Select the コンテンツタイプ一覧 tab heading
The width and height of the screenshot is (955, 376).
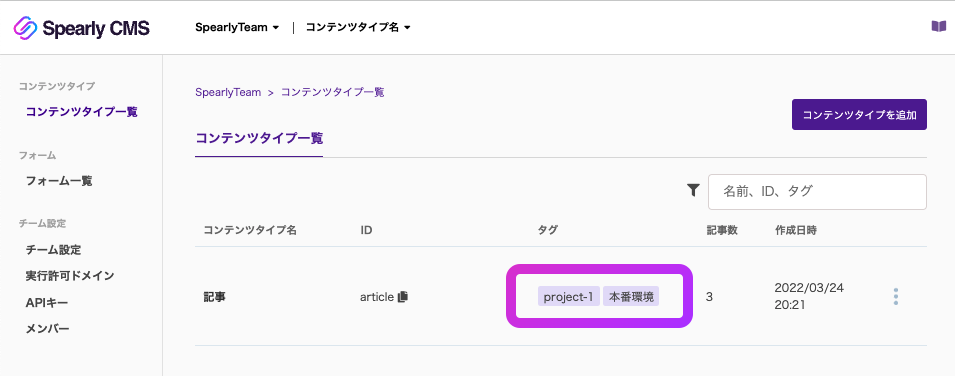[259, 138]
